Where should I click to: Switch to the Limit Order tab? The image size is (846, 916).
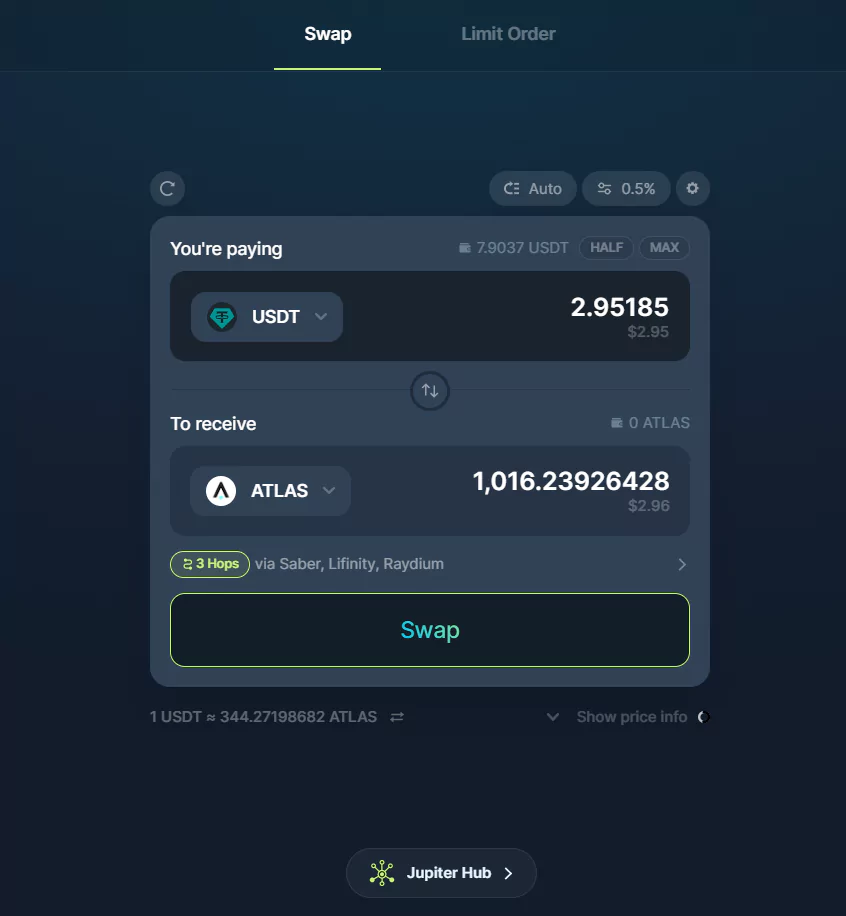(508, 34)
